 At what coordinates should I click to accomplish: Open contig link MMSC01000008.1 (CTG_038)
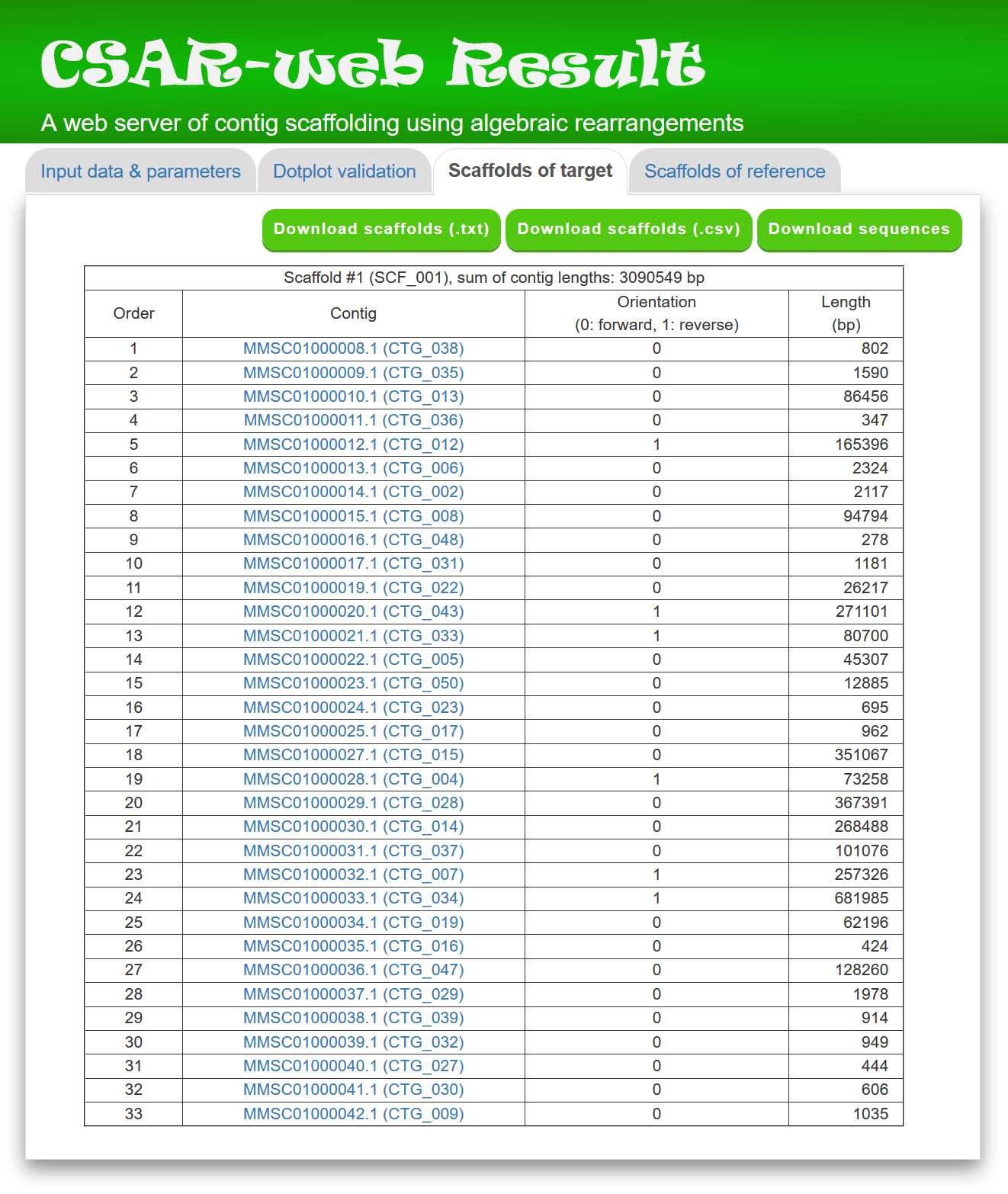tap(353, 348)
